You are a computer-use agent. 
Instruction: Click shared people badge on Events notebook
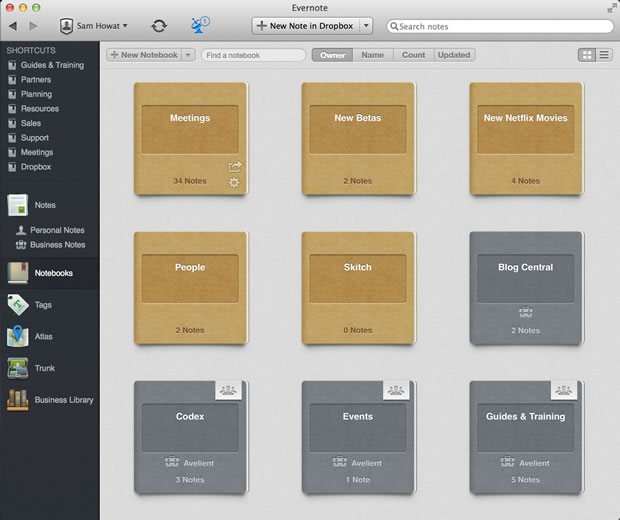pos(396,390)
